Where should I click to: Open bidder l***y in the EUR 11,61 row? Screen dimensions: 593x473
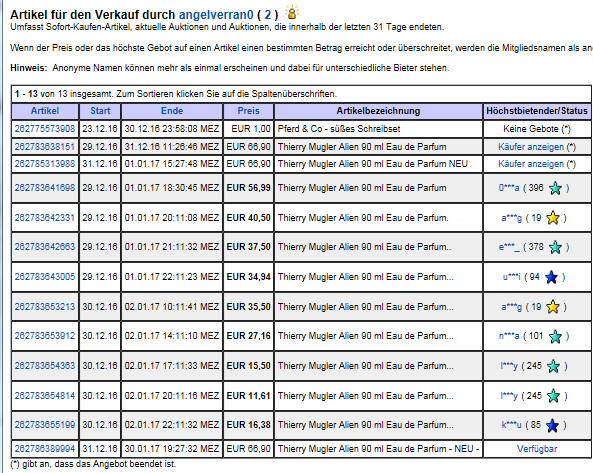509,396
